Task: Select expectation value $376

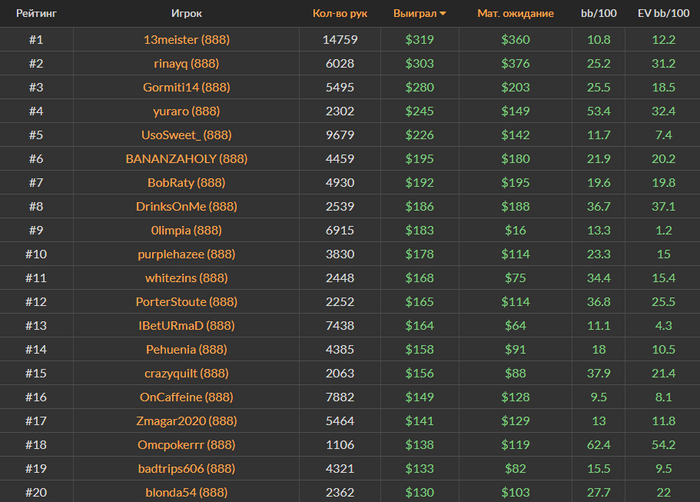Action: tap(516, 63)
